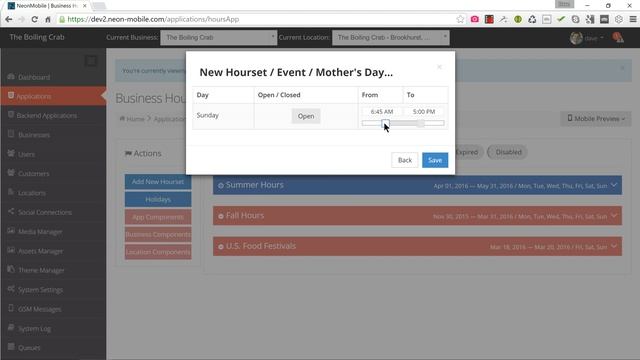Click the Back button in the dialog
Screen dimensions: 640x360
pyautogui.click(x=404, y=160)
